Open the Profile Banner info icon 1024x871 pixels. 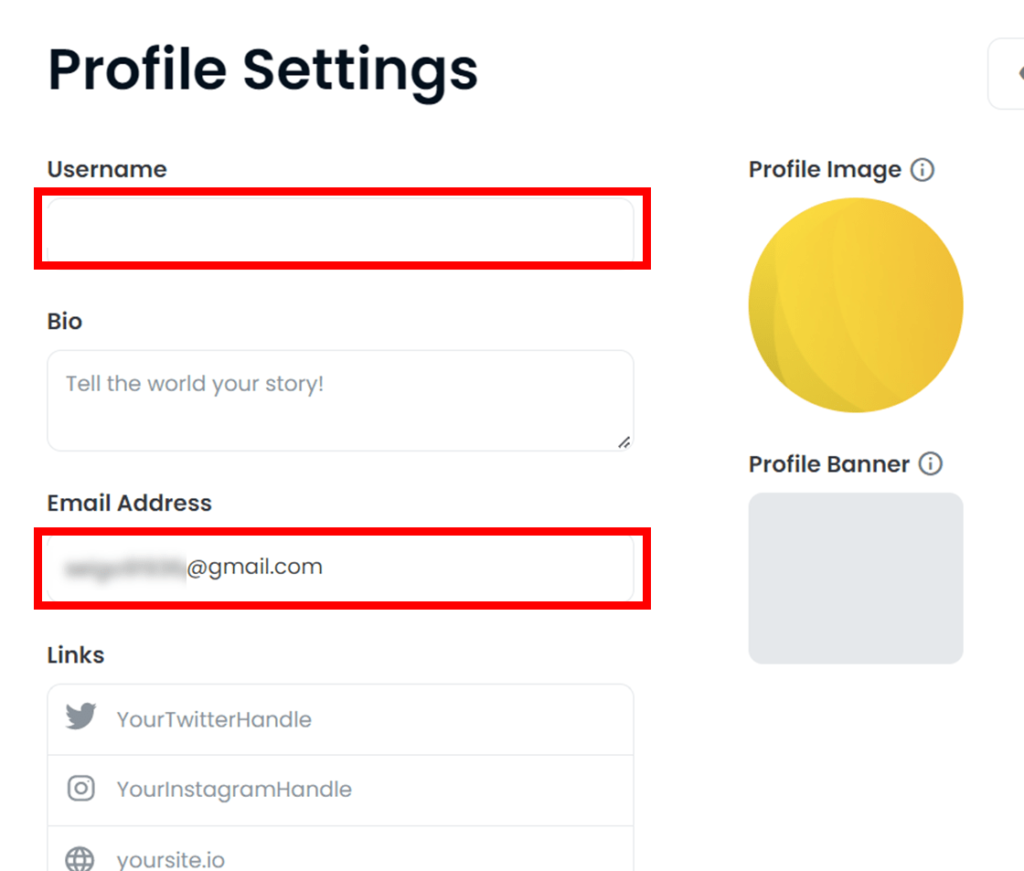(931, 464)
